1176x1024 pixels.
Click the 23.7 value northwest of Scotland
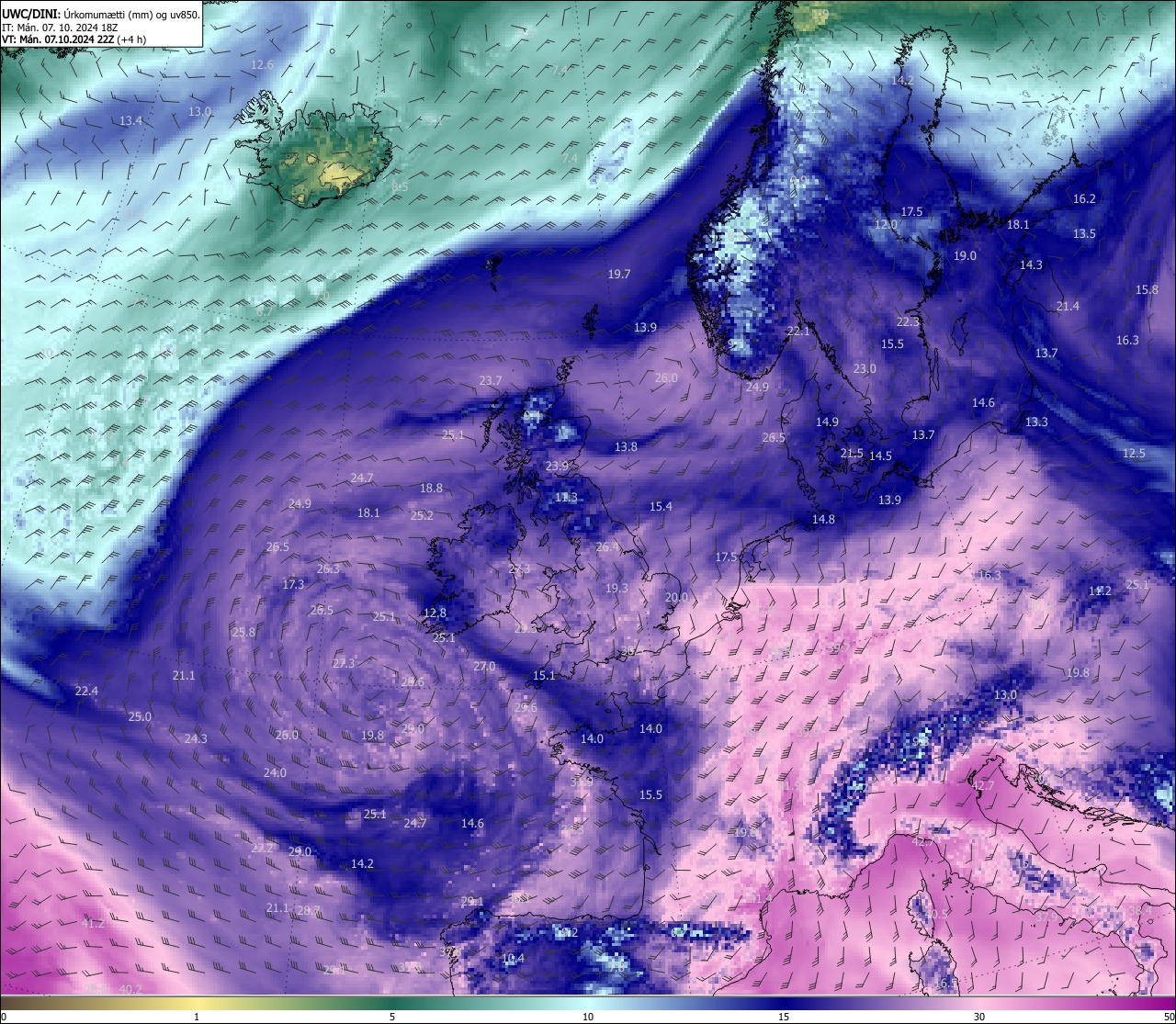pyautogui.click(x=491, y=381)
